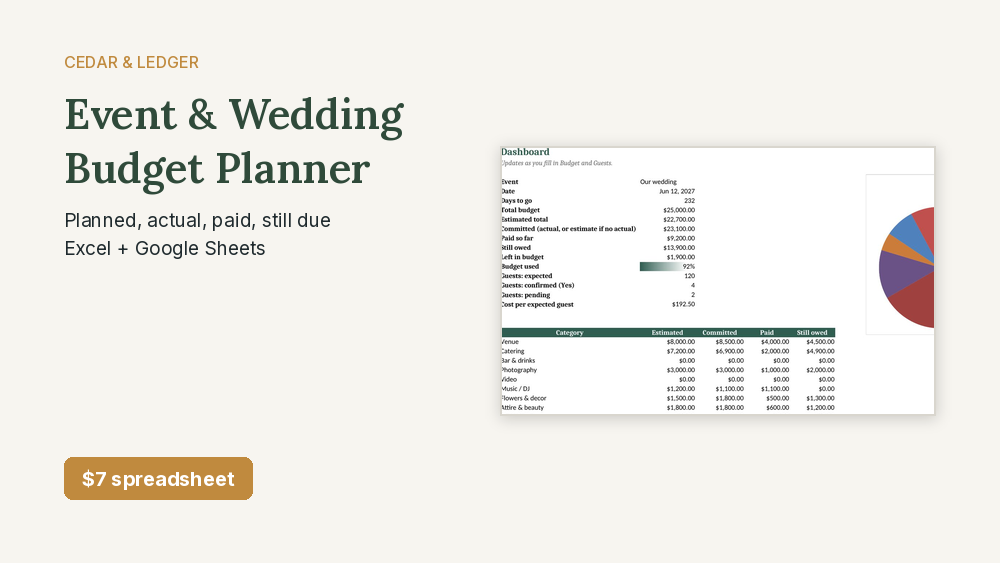Viewport: 1000px width, 563px height.
Task: Select the "Bar & drinks" row label
Action: [518, 361]
